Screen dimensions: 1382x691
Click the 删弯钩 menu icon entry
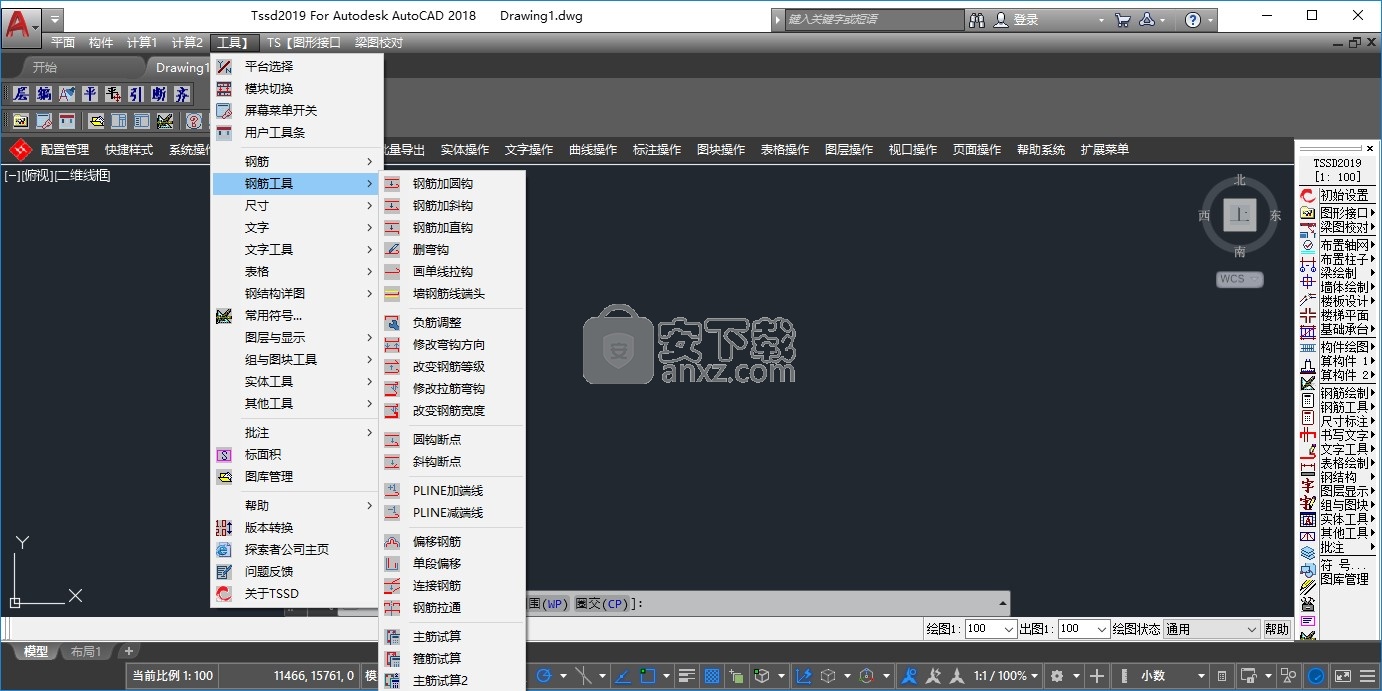pyautogui.click(x=392, y=250)
